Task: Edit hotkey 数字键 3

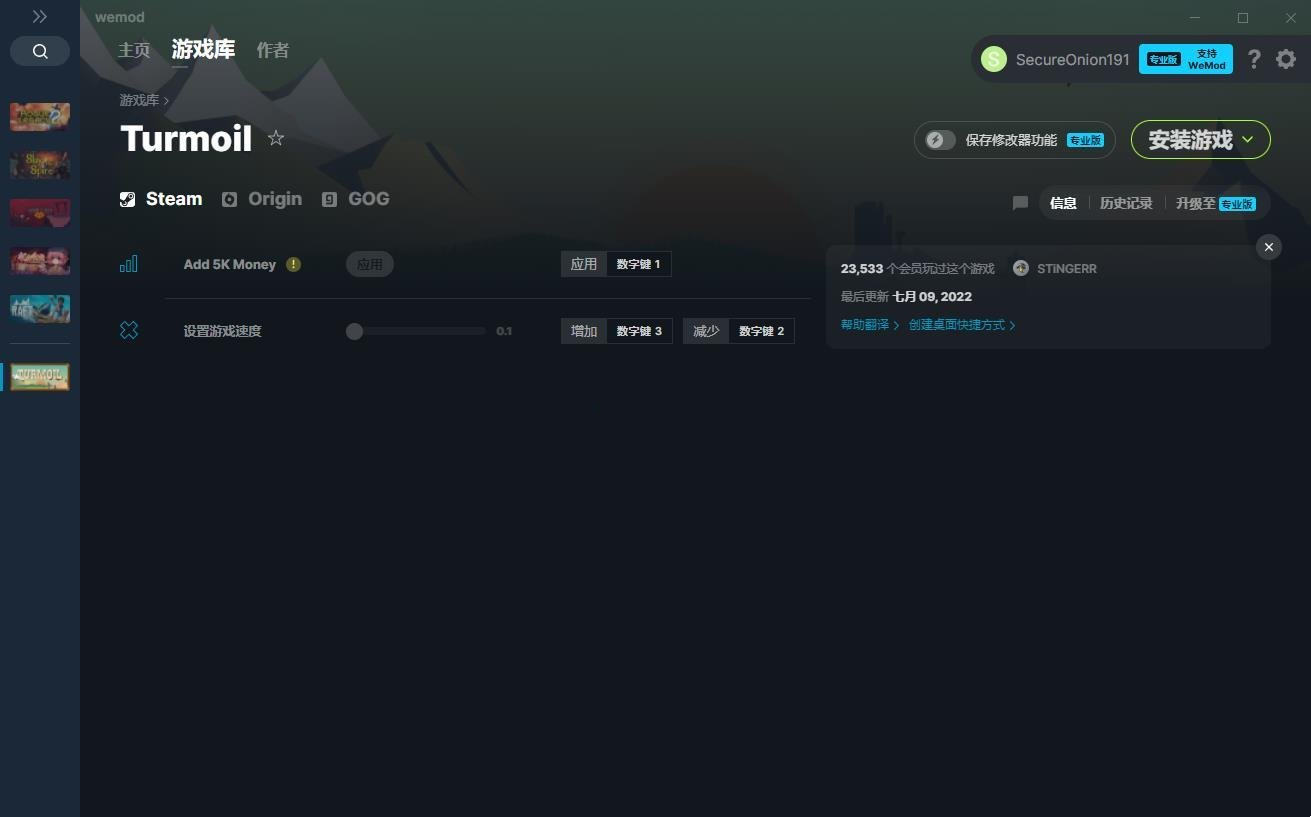Action: [639, 331]
